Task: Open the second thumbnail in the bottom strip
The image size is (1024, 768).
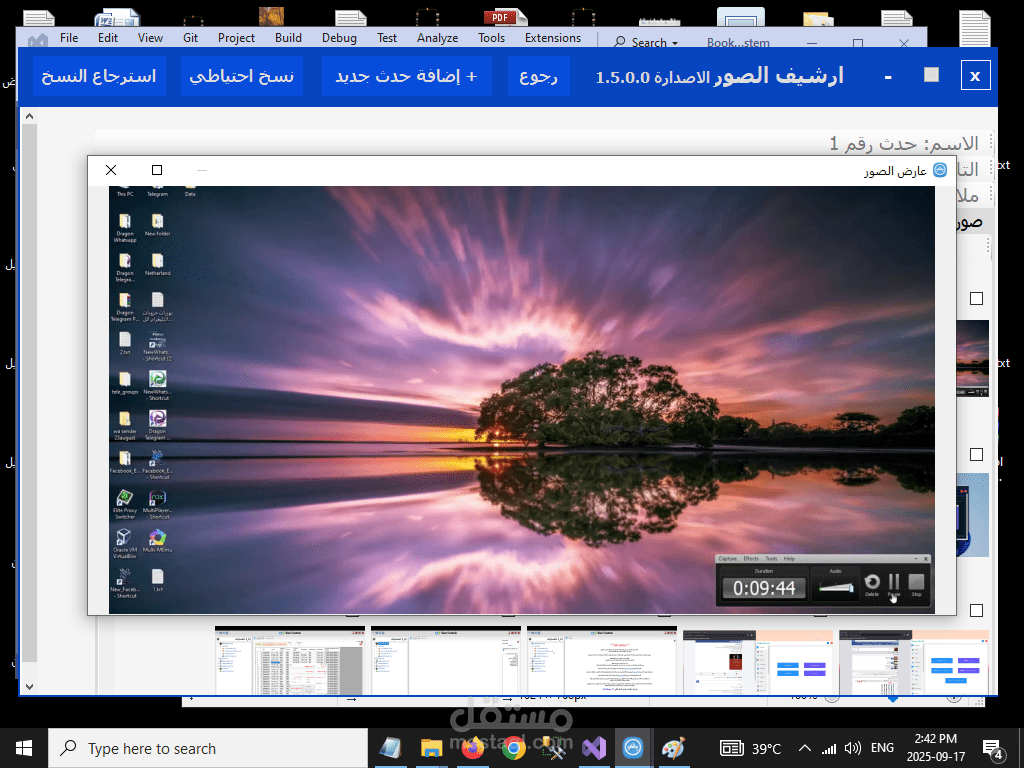Action: click(x=446, y=661)
